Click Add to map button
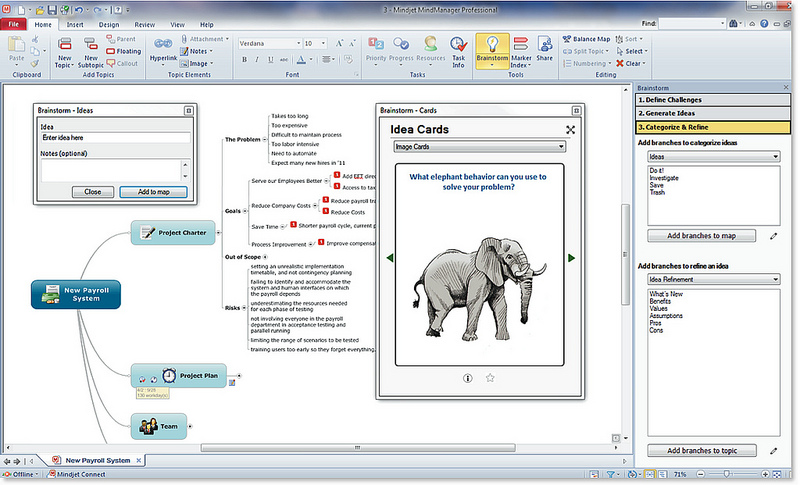Image resolution: width=800 pixels, height=485 pixels. [x=154, y=192]
